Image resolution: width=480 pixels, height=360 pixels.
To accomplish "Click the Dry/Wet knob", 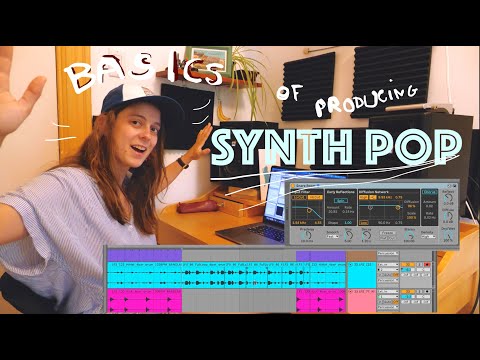I will (x=448, y=236).
